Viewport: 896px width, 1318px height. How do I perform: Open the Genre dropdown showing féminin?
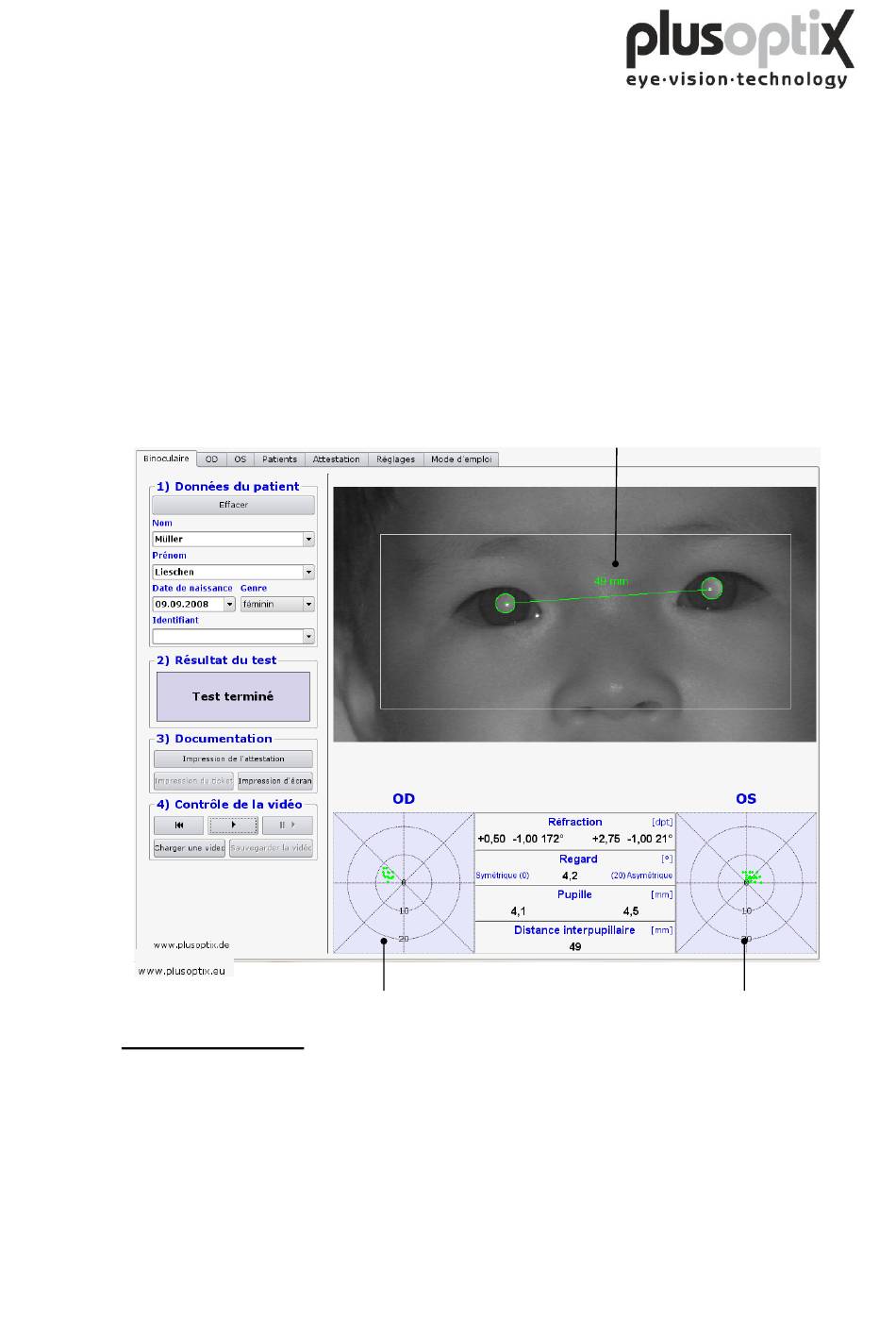pos(277,604)
